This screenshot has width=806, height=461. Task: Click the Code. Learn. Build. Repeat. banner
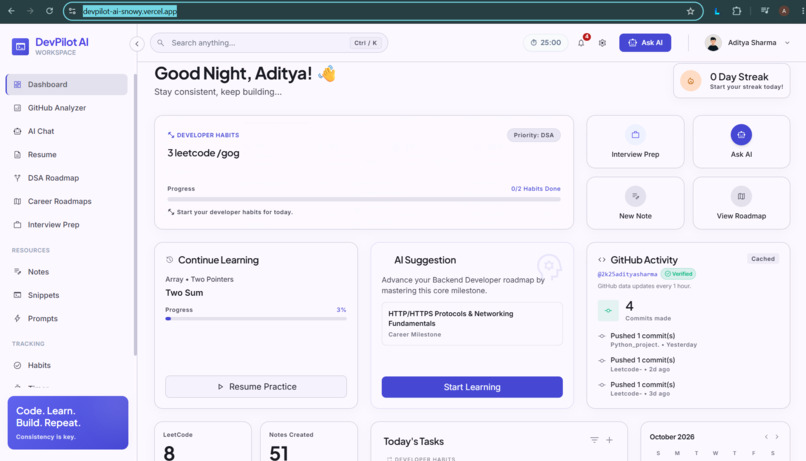(x=68, y=422)
